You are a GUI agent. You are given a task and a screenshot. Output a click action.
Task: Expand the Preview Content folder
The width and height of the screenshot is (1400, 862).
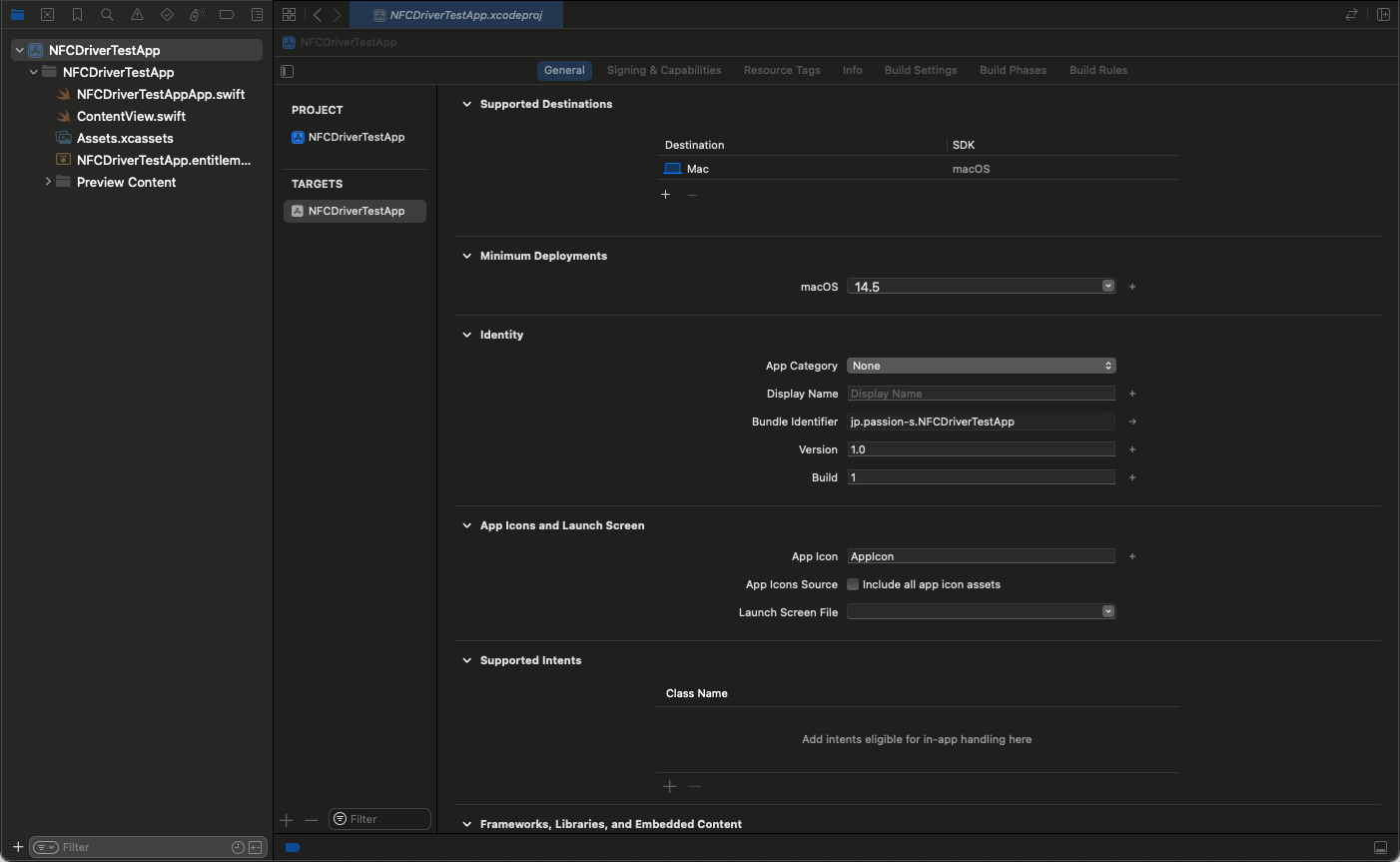[x=48, y=182]
